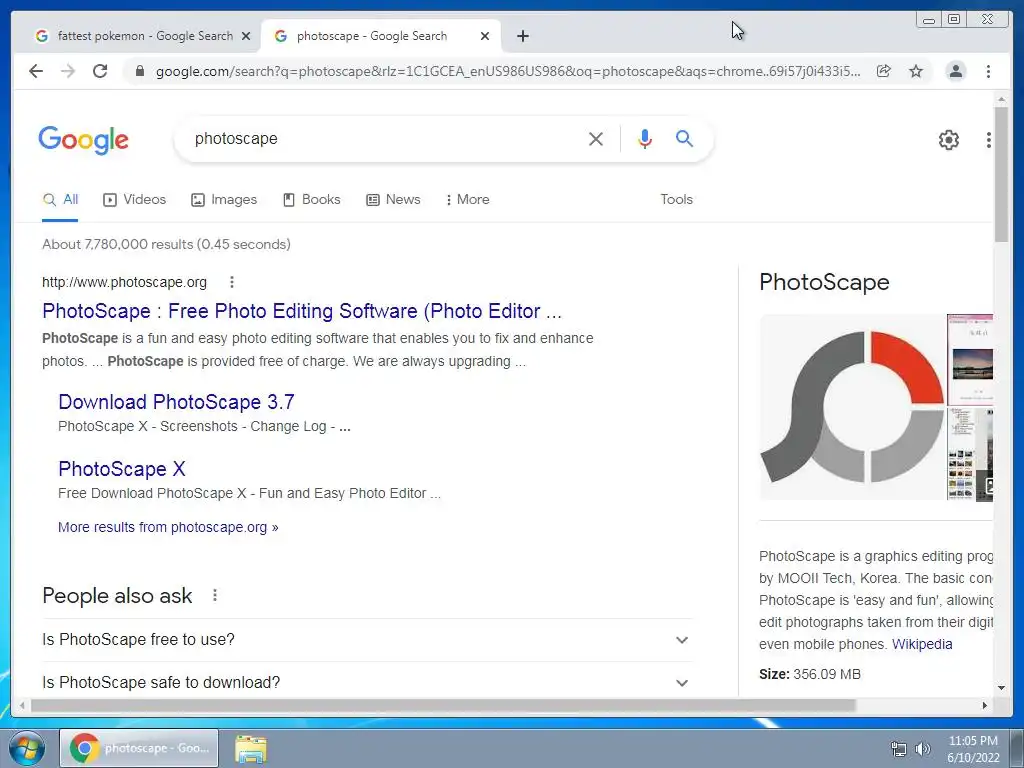Reload the page with the refresh icon
The width and height of the screenshot is (1024, 768).
click(x=100, y=71)
